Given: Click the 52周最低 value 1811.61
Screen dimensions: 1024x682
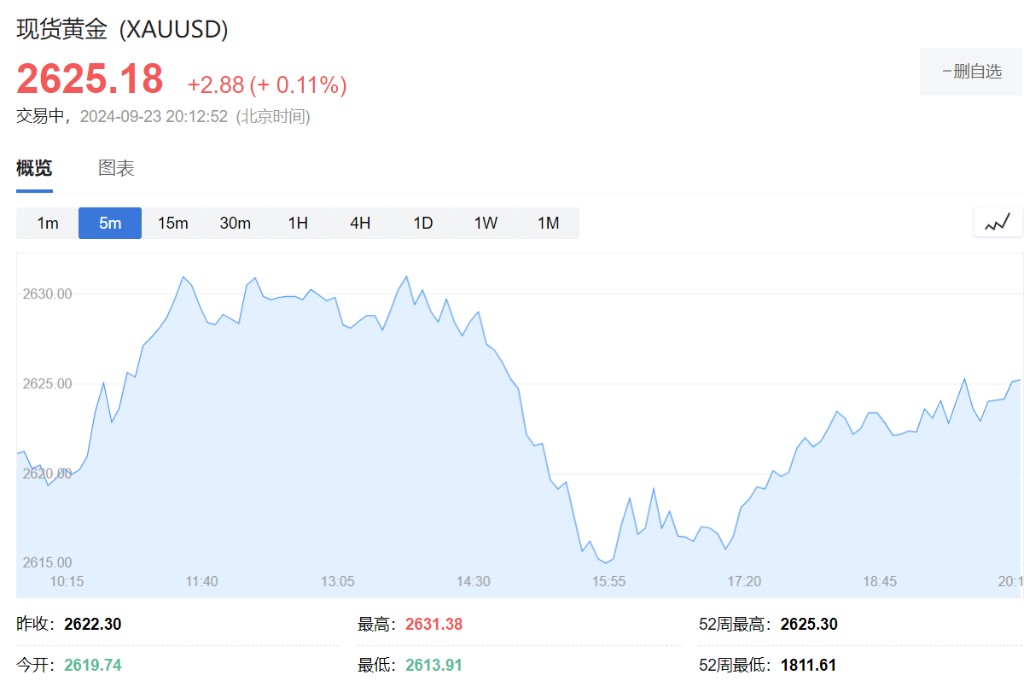Looking at the screenshot, I should point(808,665).
